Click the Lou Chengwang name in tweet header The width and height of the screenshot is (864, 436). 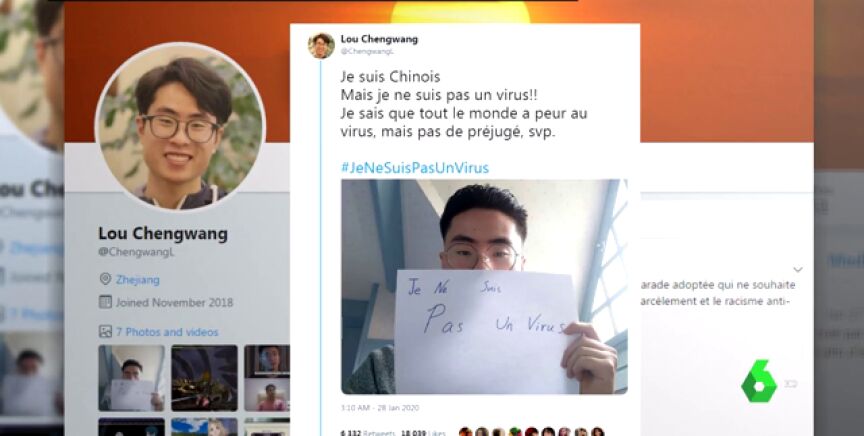tap(379, 39)
